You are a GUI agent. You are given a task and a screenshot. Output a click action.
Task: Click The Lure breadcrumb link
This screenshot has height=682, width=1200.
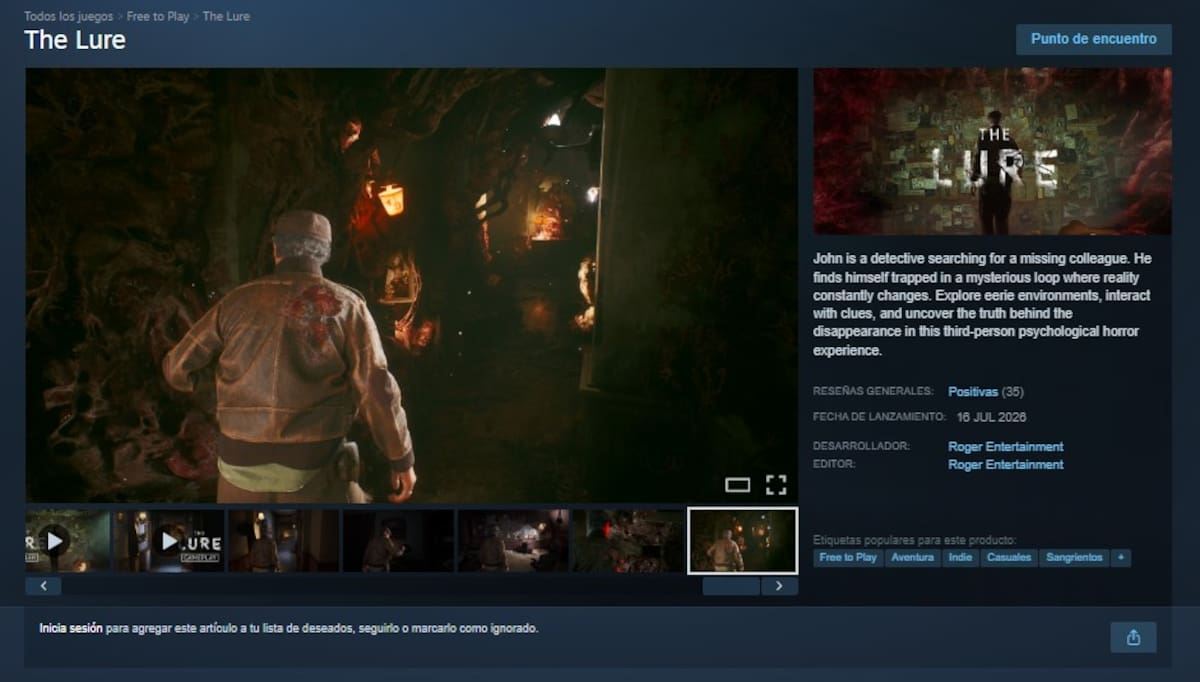tap(226, 16)
